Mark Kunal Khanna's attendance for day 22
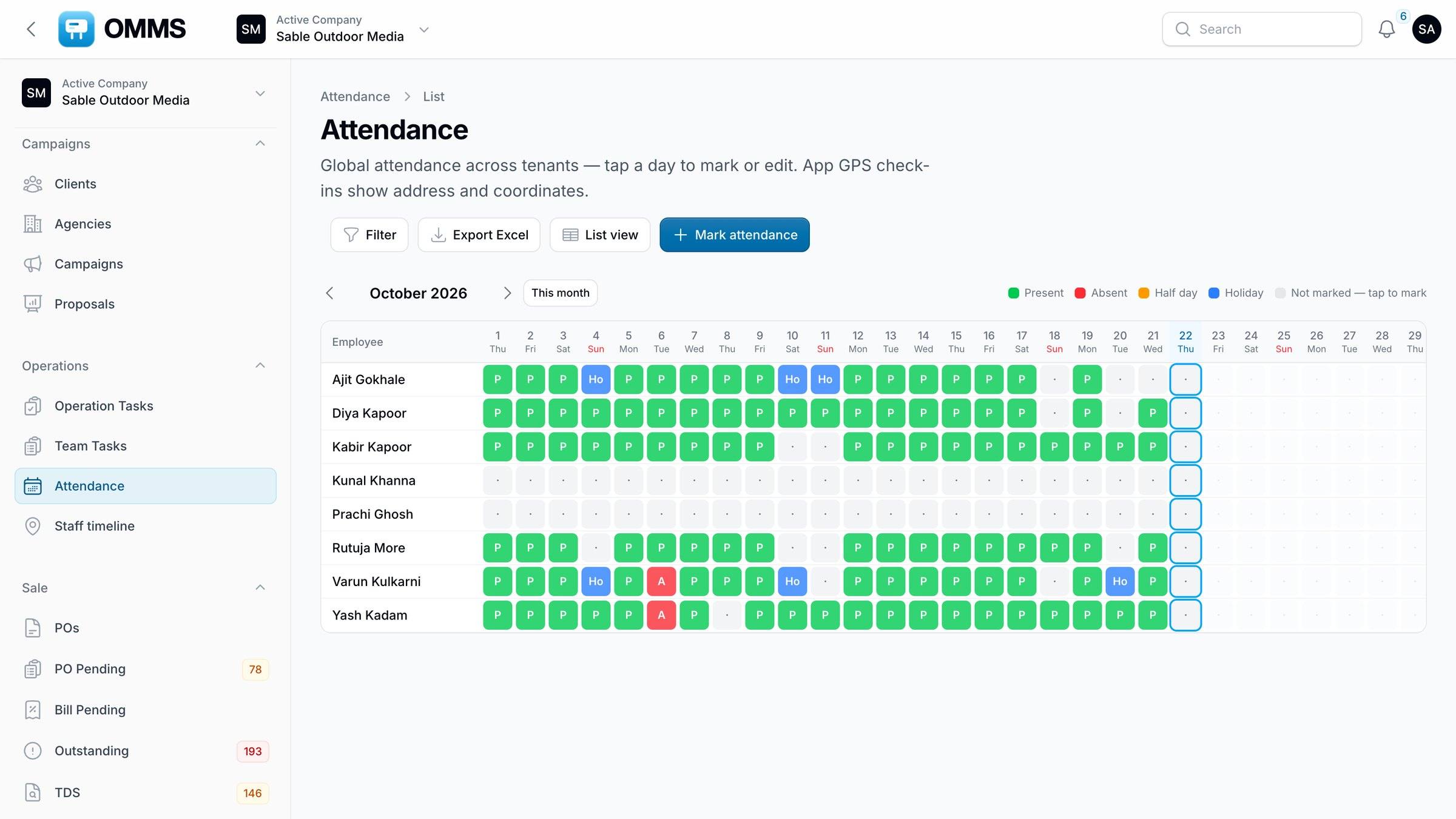Viewport: 1456px width, 819px height. tap(1185, 480)
